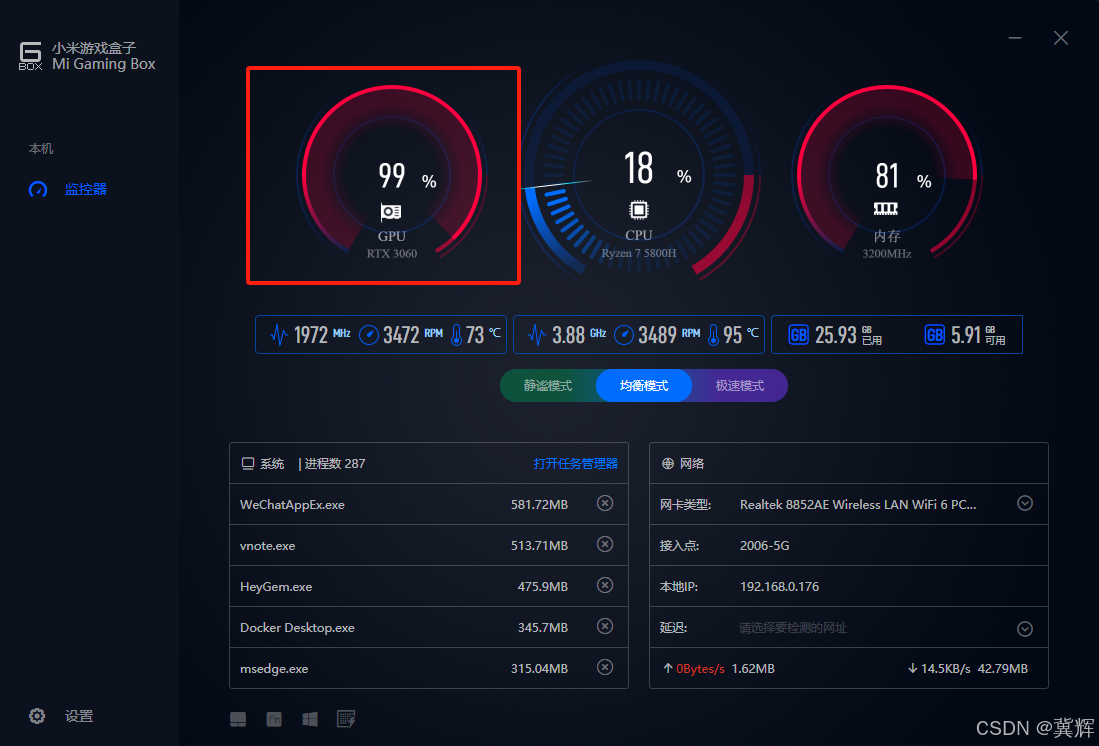Switch to 极速模式 turbo mode
This screenshot has height=746, width=1099.
(739, 386)
